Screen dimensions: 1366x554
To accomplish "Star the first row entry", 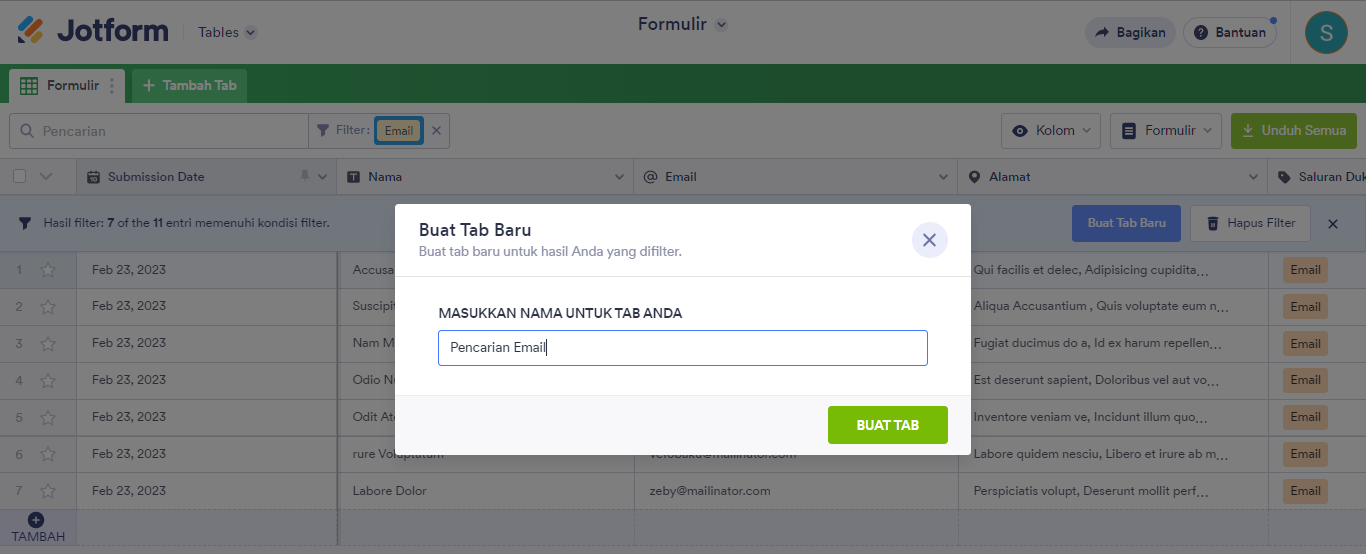I will (x=48, y=270).
